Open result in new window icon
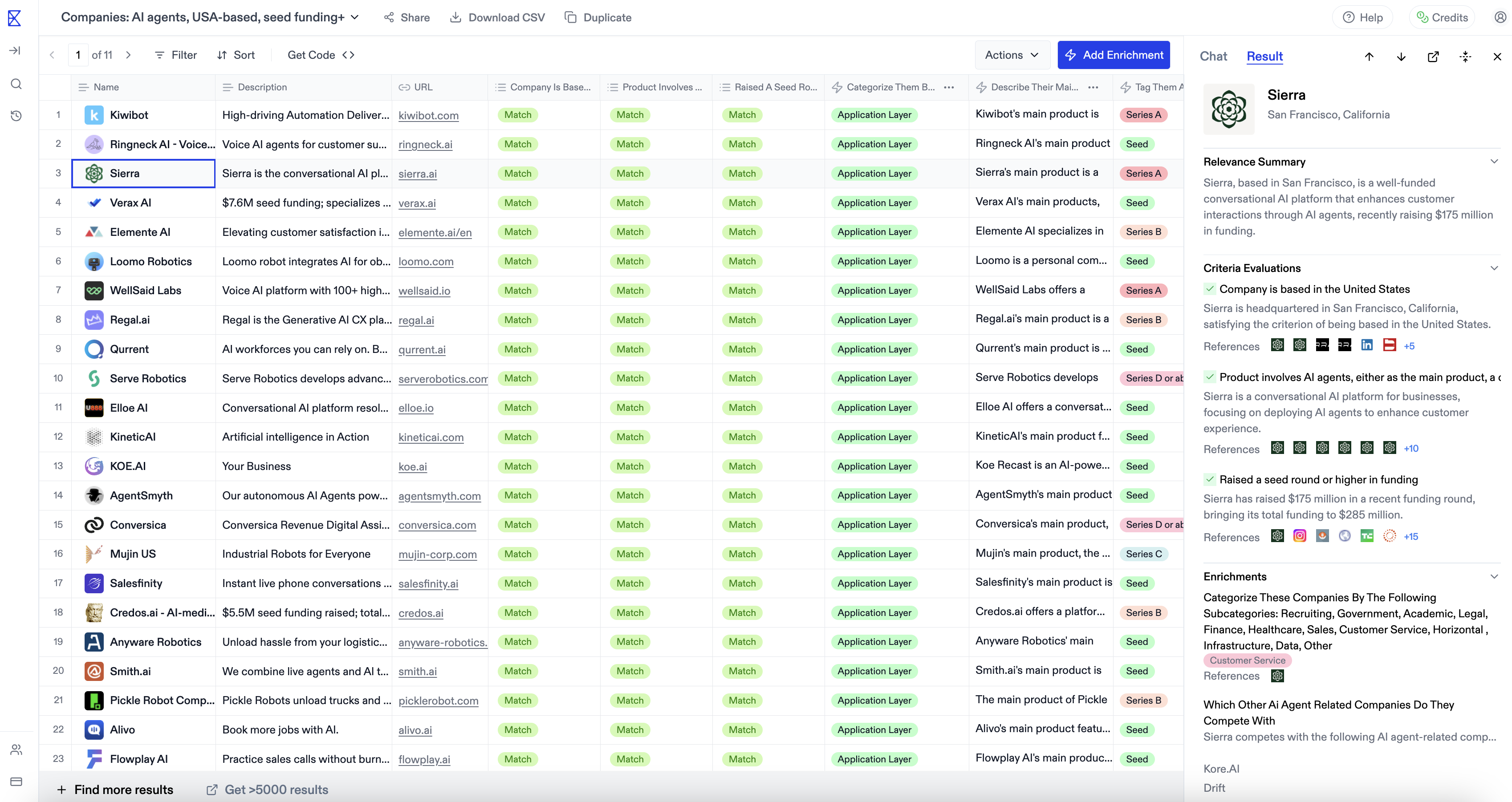Screen dimensions: 1512x802 point(1433,57)
